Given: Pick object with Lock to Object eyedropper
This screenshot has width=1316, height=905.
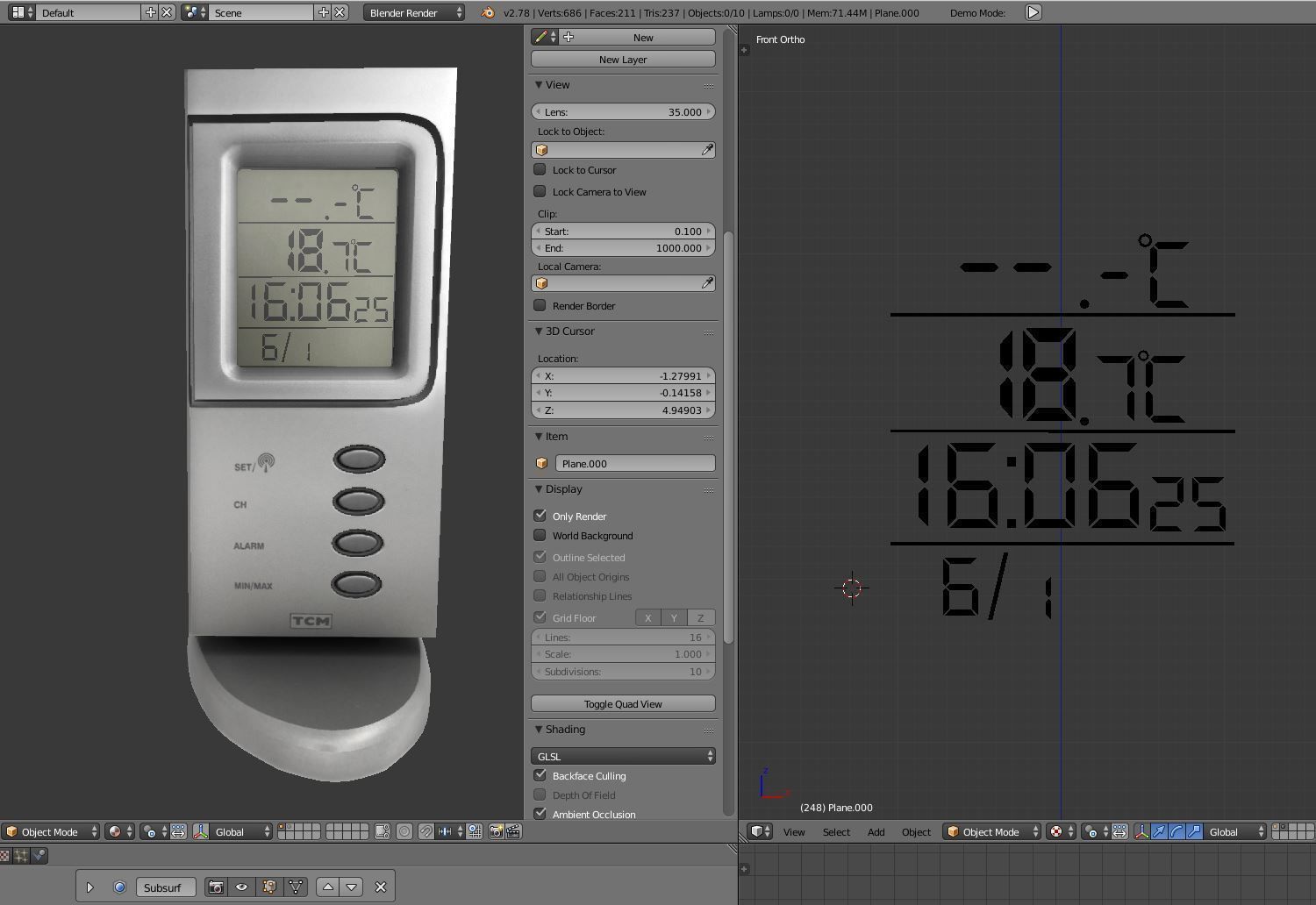Looking at the screenshot, I should pos(706,150).
